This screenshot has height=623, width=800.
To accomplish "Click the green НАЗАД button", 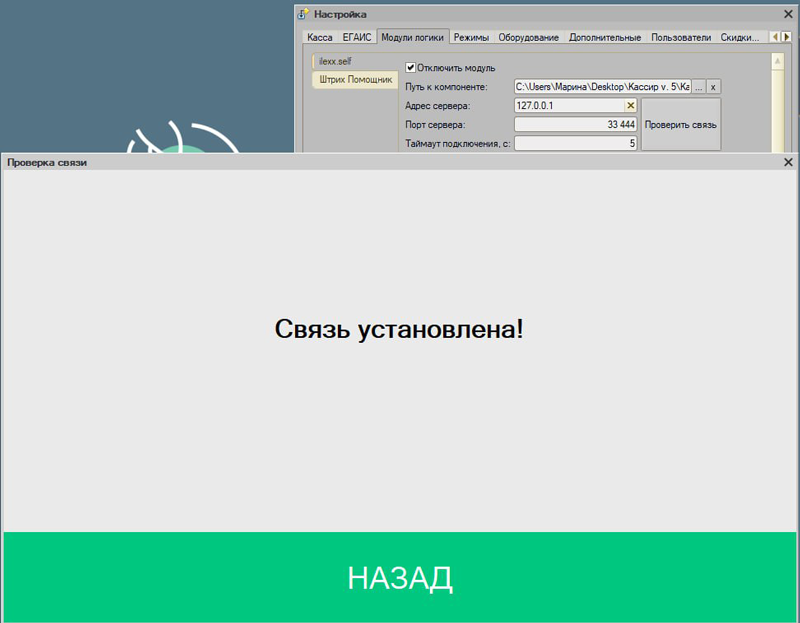I will click(399, 577).
